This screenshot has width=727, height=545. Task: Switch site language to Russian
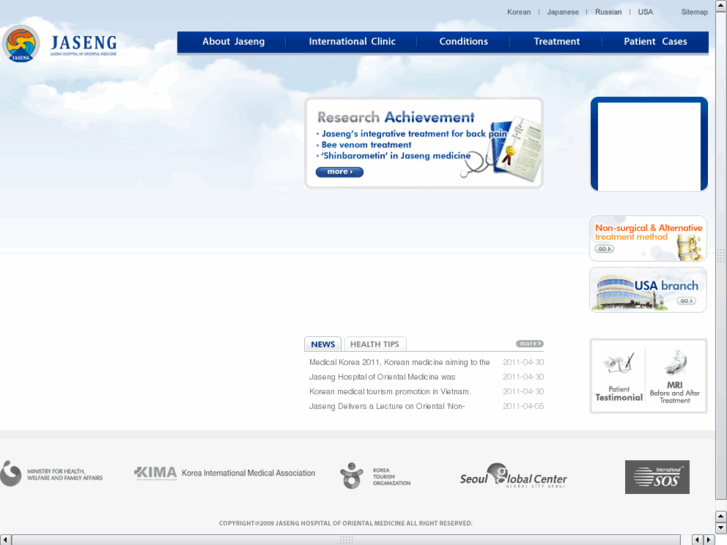pos(608,12)
